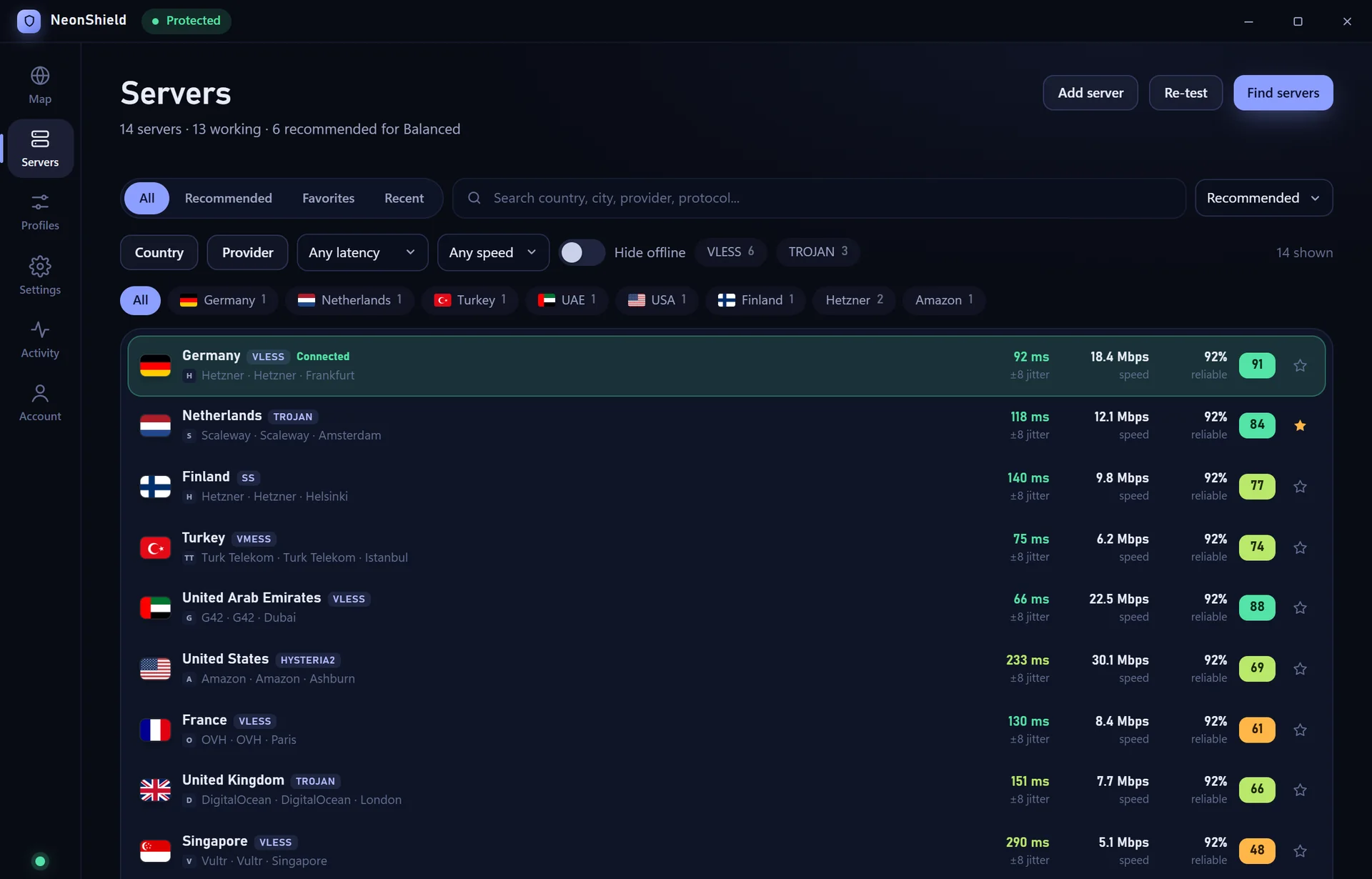Screen dimensions: 1372x879
Task: Click the search servers input field
Action: (819, 198)
